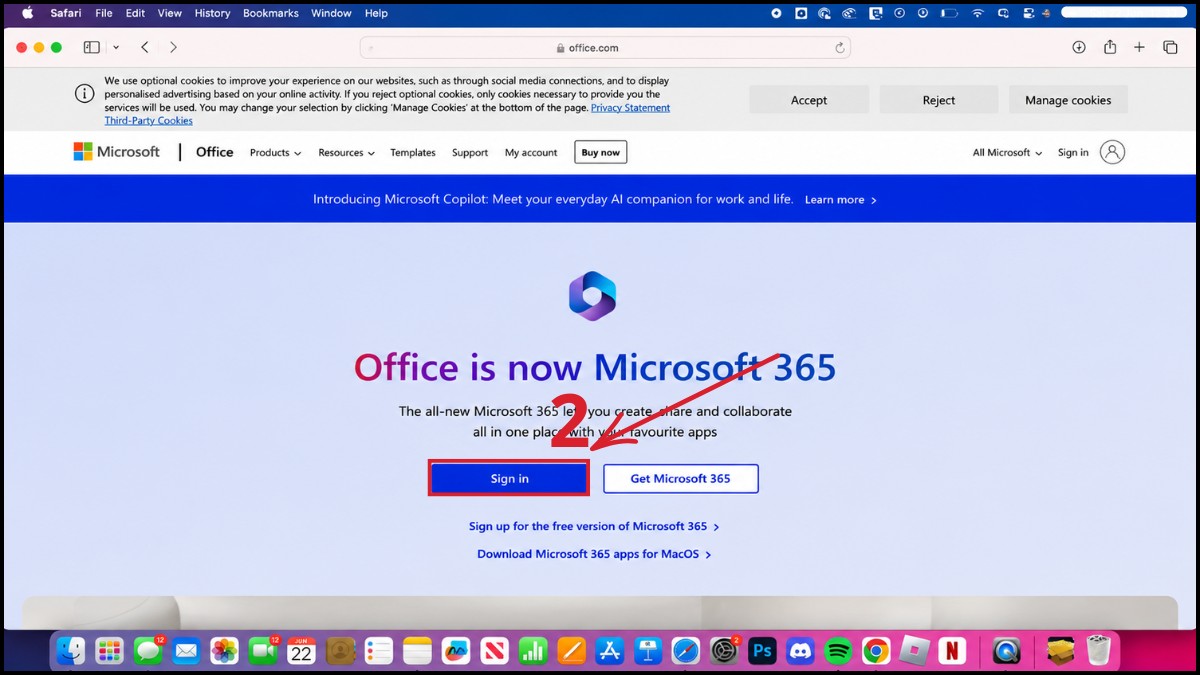Open the Bookmarks menu
The image size is (1200, 675).
tap(271, 13)
